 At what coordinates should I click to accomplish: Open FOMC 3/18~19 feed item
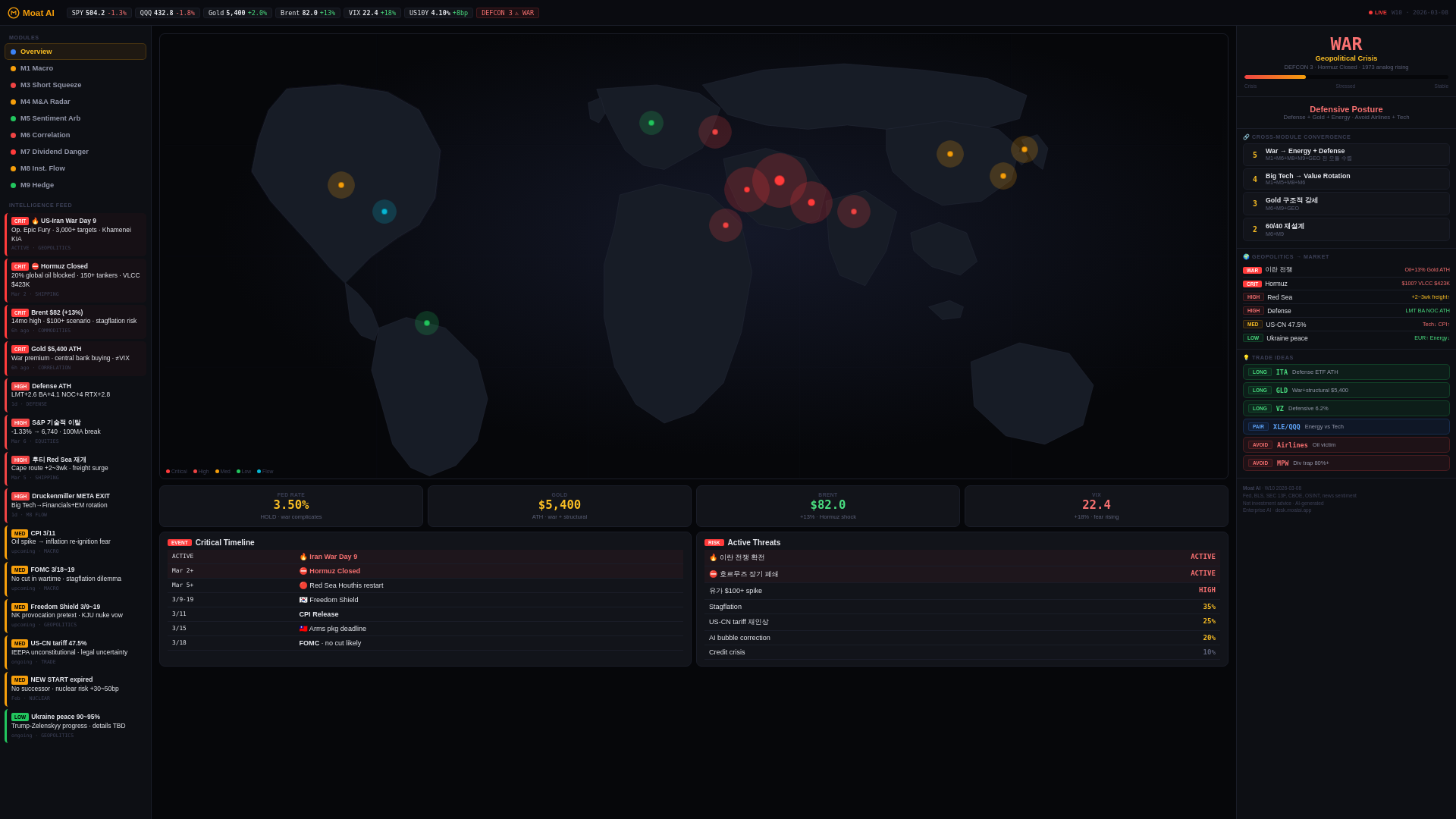76,579
